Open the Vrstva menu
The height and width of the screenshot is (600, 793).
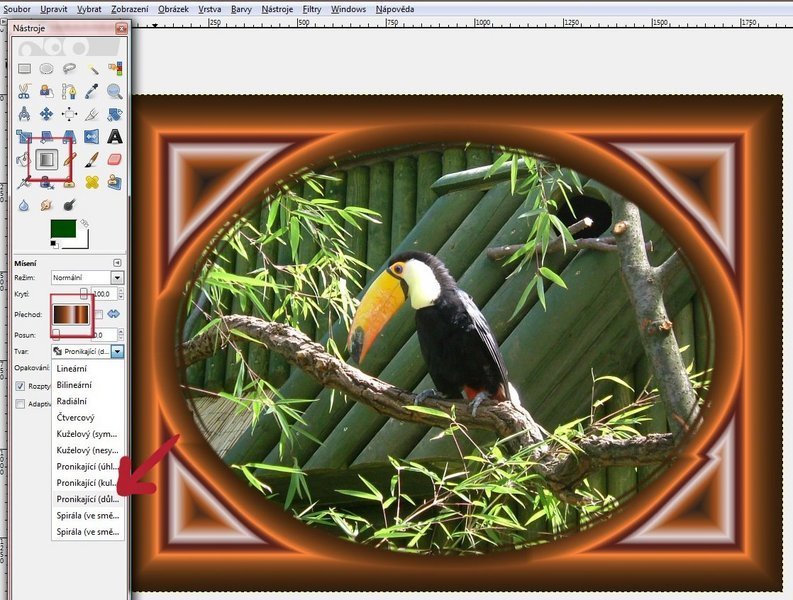(209, 9)
